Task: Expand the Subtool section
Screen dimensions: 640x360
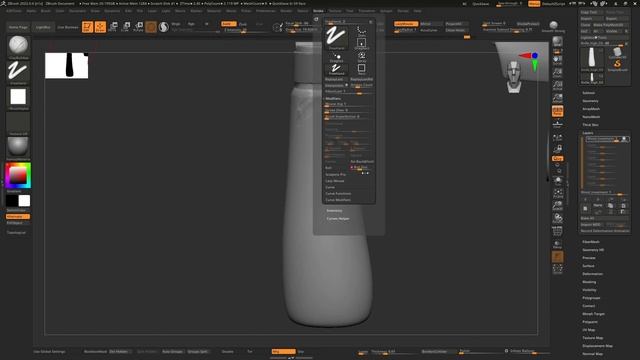Action: (588, 93)
